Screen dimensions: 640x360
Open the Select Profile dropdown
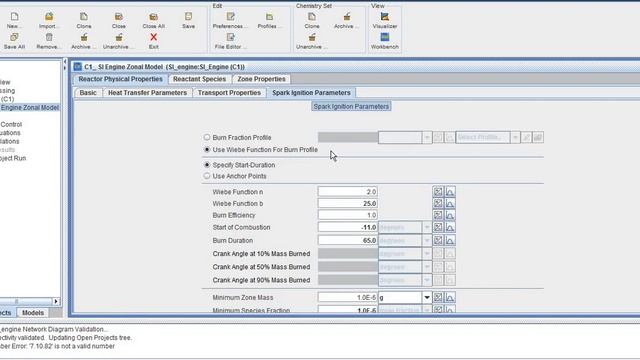coord(515,138)
